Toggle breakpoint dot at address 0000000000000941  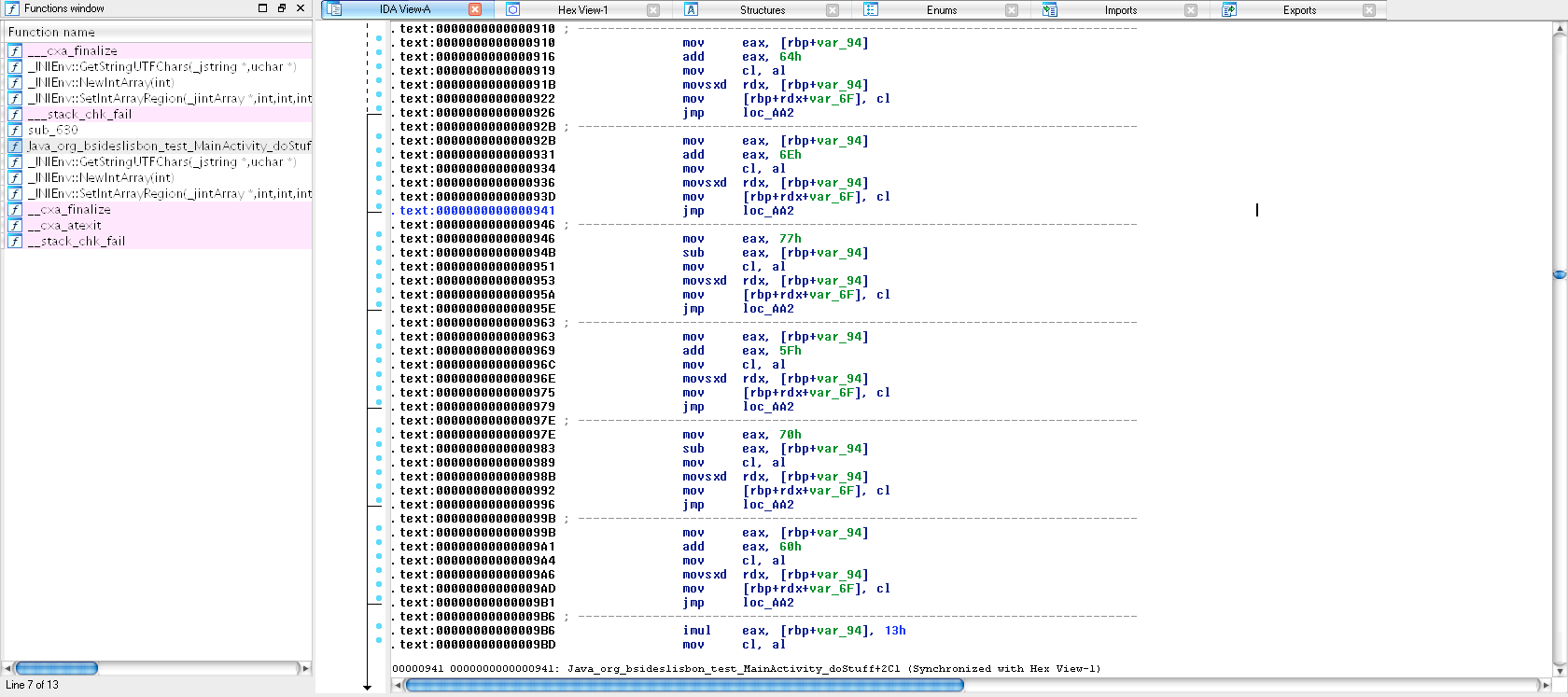(379, 206)
